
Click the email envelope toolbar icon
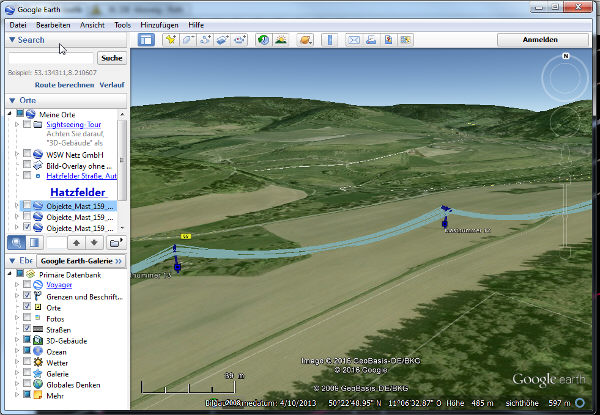(354, 40)
